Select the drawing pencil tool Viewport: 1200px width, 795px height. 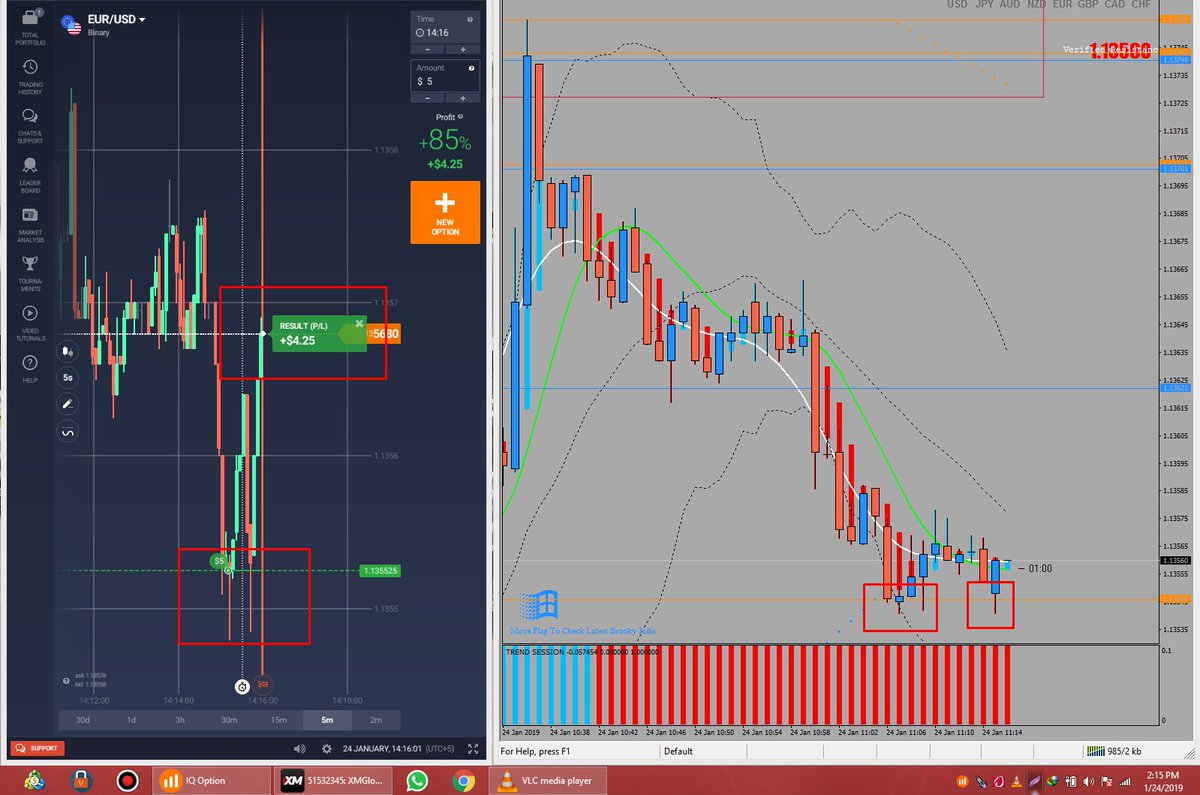click(x=68, y=405)
